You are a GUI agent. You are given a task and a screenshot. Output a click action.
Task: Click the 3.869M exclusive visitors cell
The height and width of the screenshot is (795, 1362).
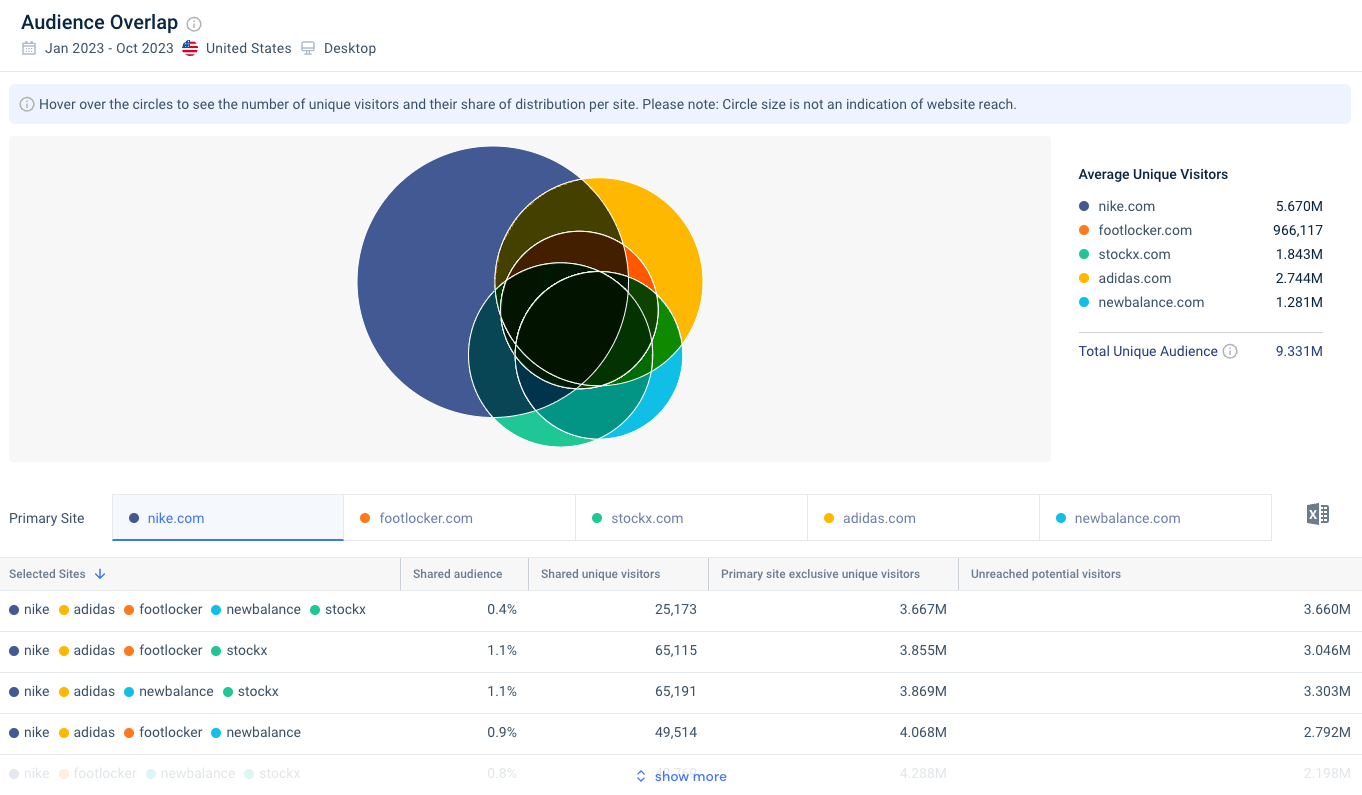(x=923, y=691)
